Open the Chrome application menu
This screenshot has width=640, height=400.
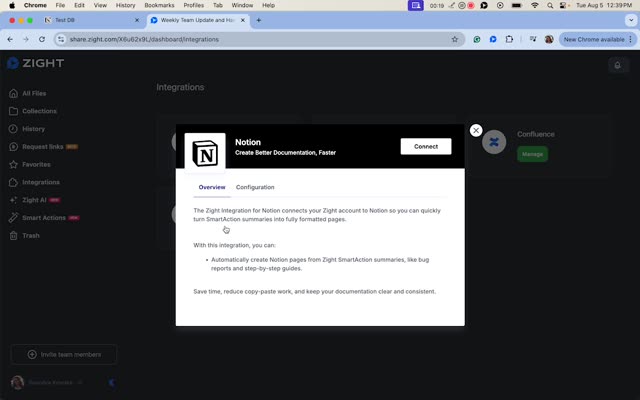click(35, 5)
